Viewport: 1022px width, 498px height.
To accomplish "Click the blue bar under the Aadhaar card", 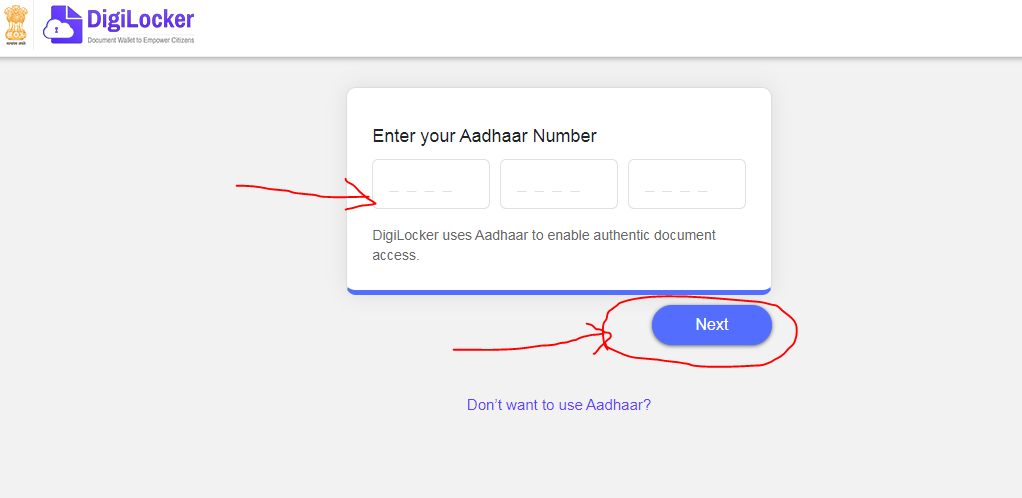I will [558, 292].
